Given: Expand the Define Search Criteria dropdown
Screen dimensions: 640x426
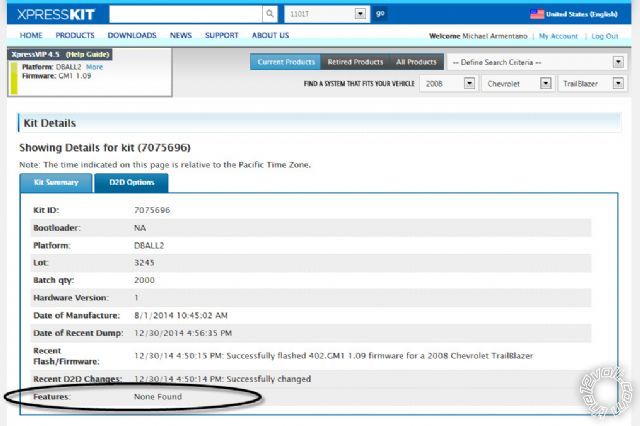Looking at the screenshot, I should coord(535,61).
